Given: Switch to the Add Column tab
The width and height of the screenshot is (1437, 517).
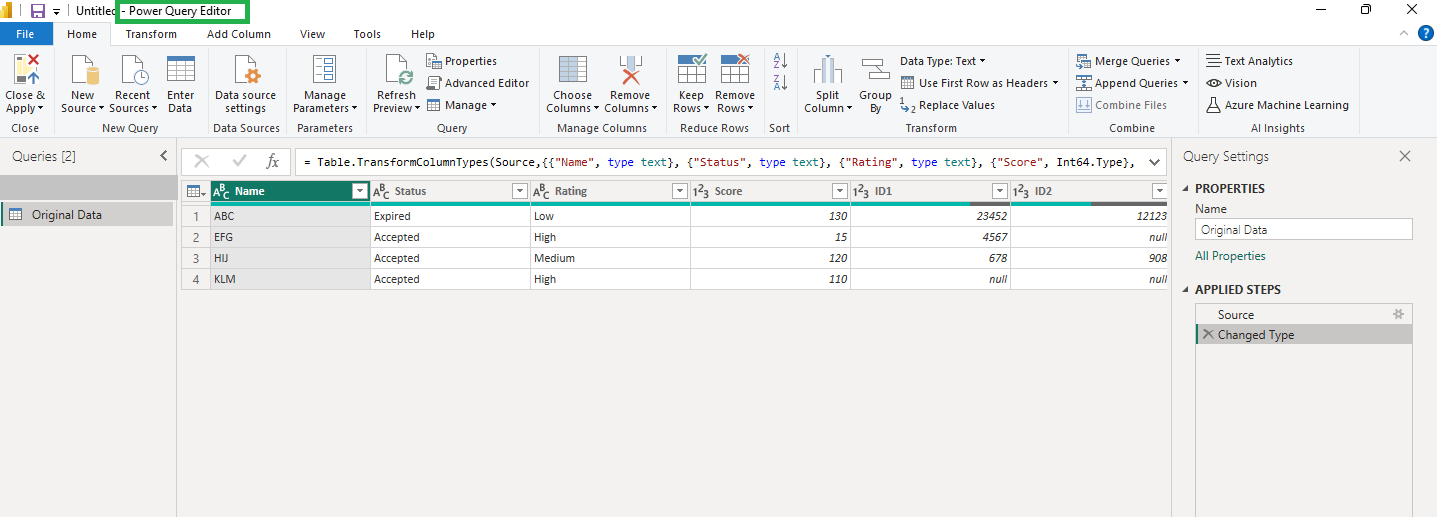Looking at the screenshot, I should 239,34.
